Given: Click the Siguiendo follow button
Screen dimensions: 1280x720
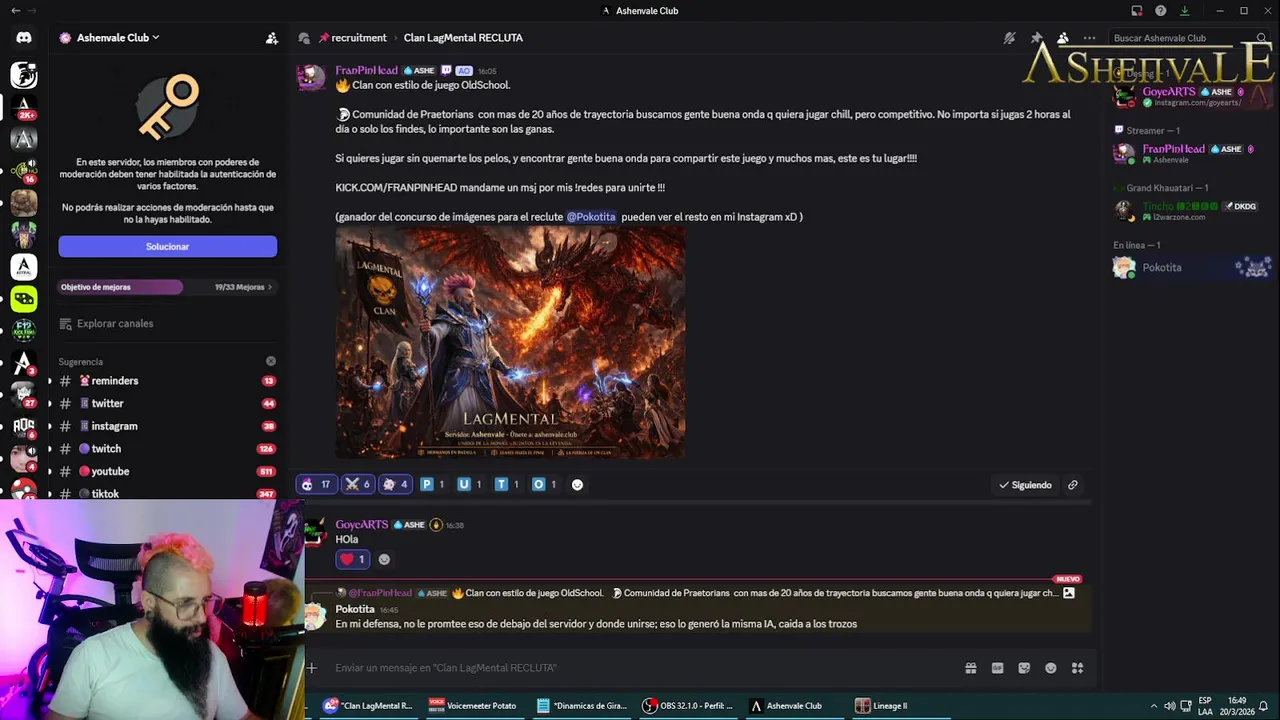Looking at the screenshot, I should 1025,485.
